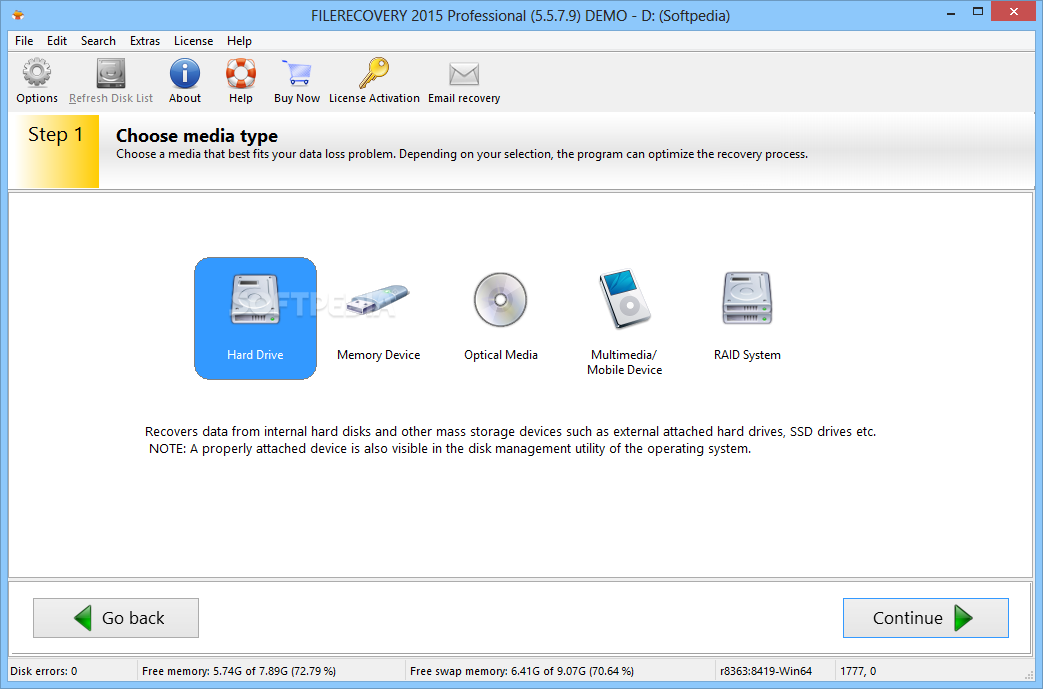
Task: Open the Help menu
Action: [239, 41]
